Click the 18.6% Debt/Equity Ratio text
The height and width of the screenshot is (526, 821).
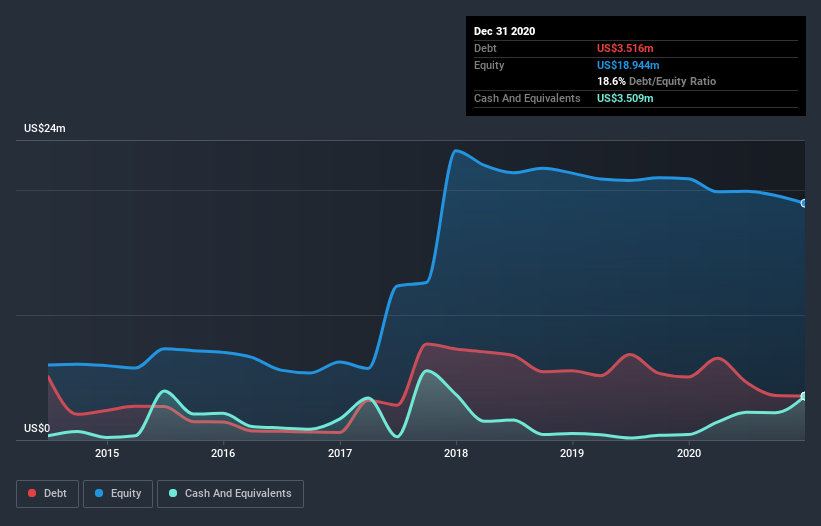(x=657, y=81)
